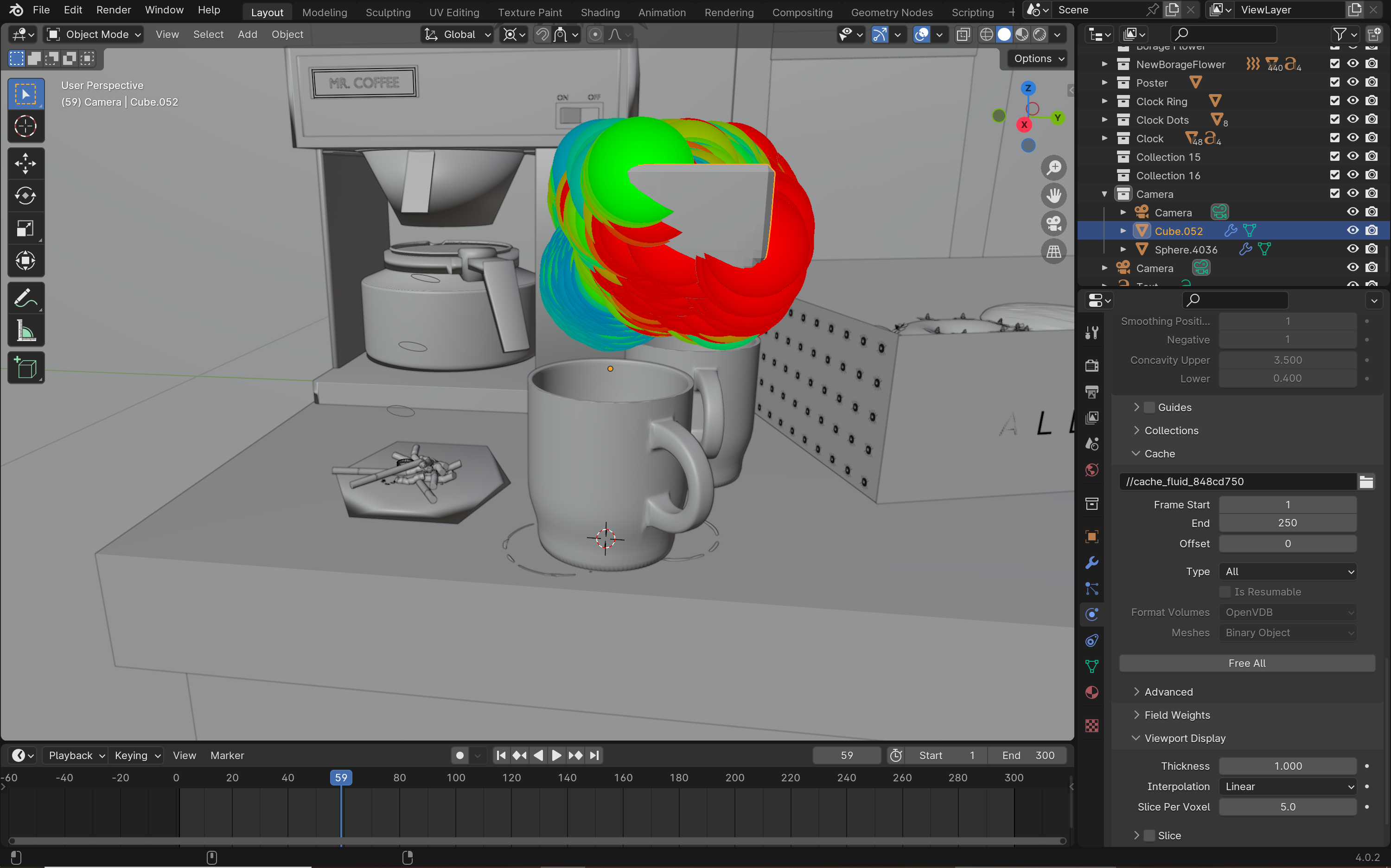This screenshot has width=1391, height=868.
Task: Open the timeline Marker menu
Action: pyautogui.click(x=227, y=755)
